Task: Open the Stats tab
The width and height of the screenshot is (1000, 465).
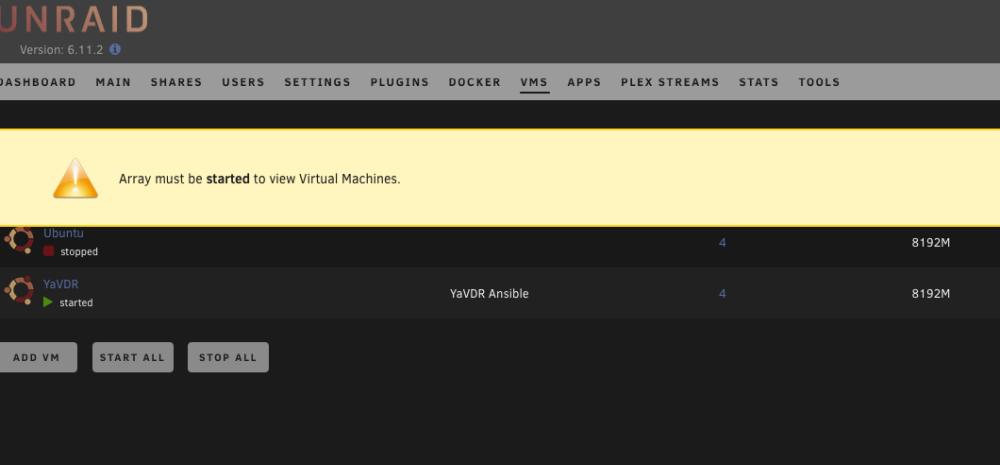Action: coord(759,82)
